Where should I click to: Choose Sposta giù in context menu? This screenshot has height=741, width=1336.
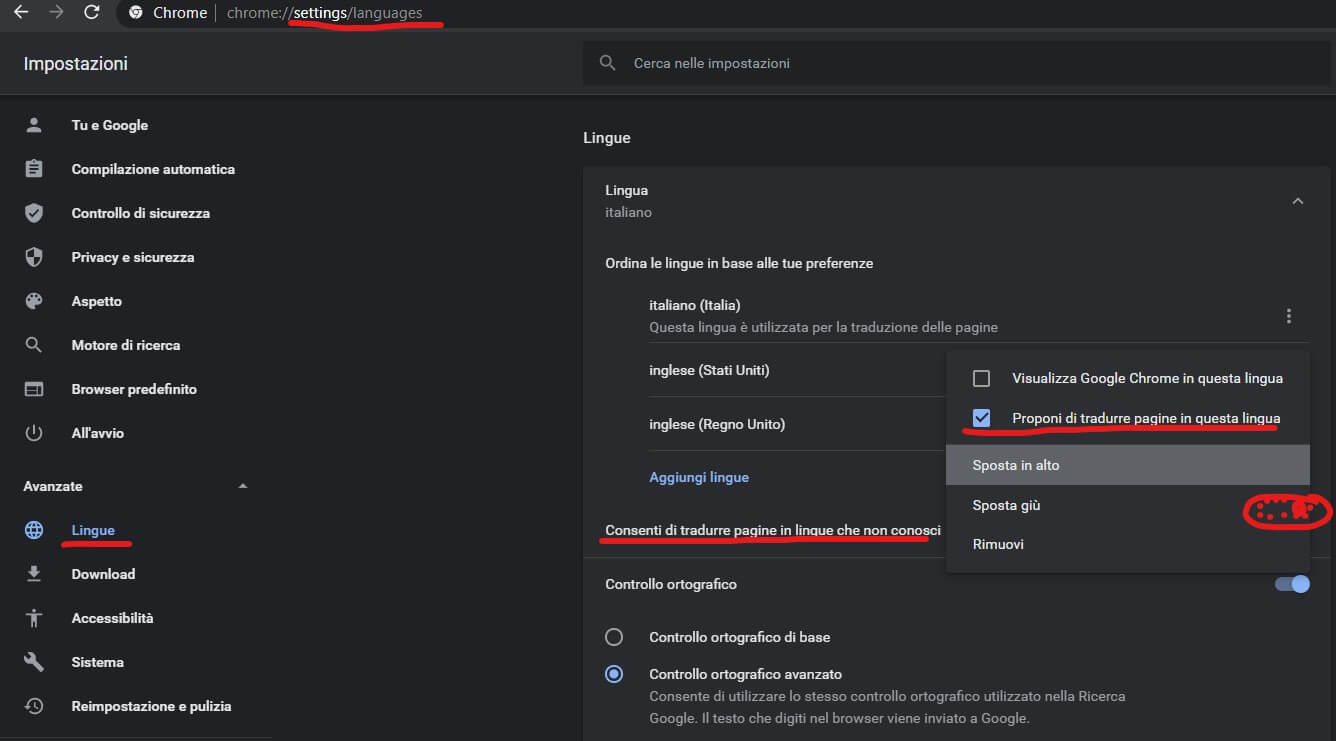[1006, 505]
